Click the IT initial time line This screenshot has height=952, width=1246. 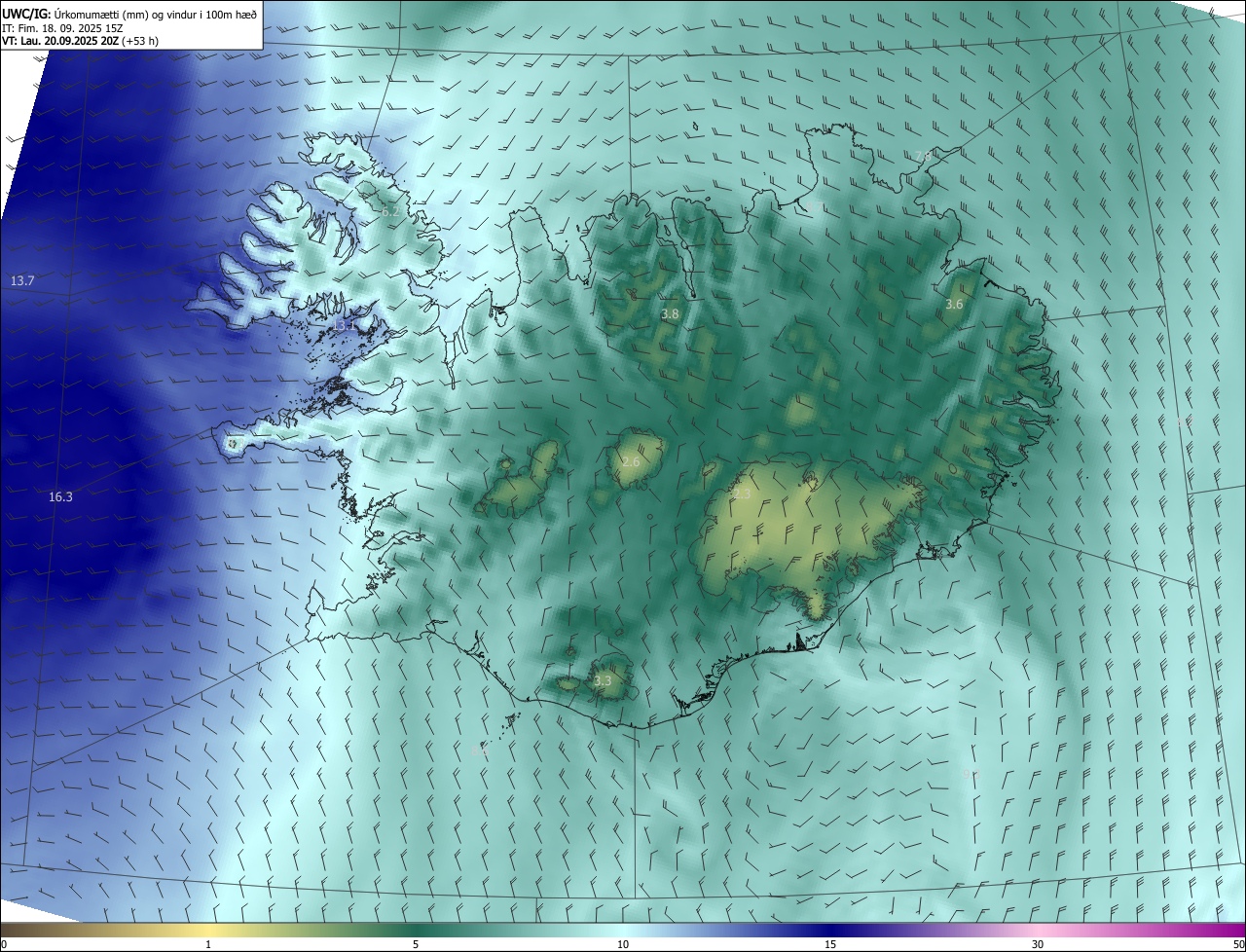tap(61, 28)
